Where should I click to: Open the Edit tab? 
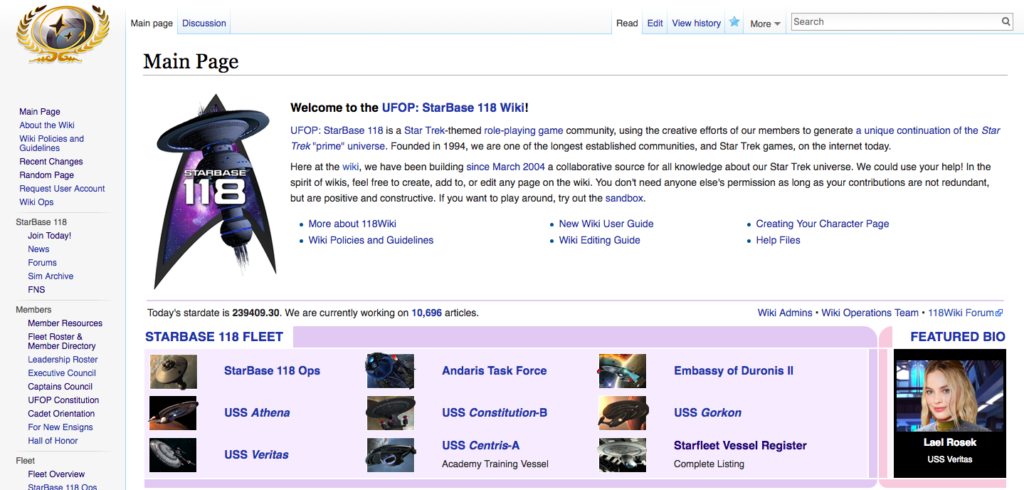tap(655, 23)
